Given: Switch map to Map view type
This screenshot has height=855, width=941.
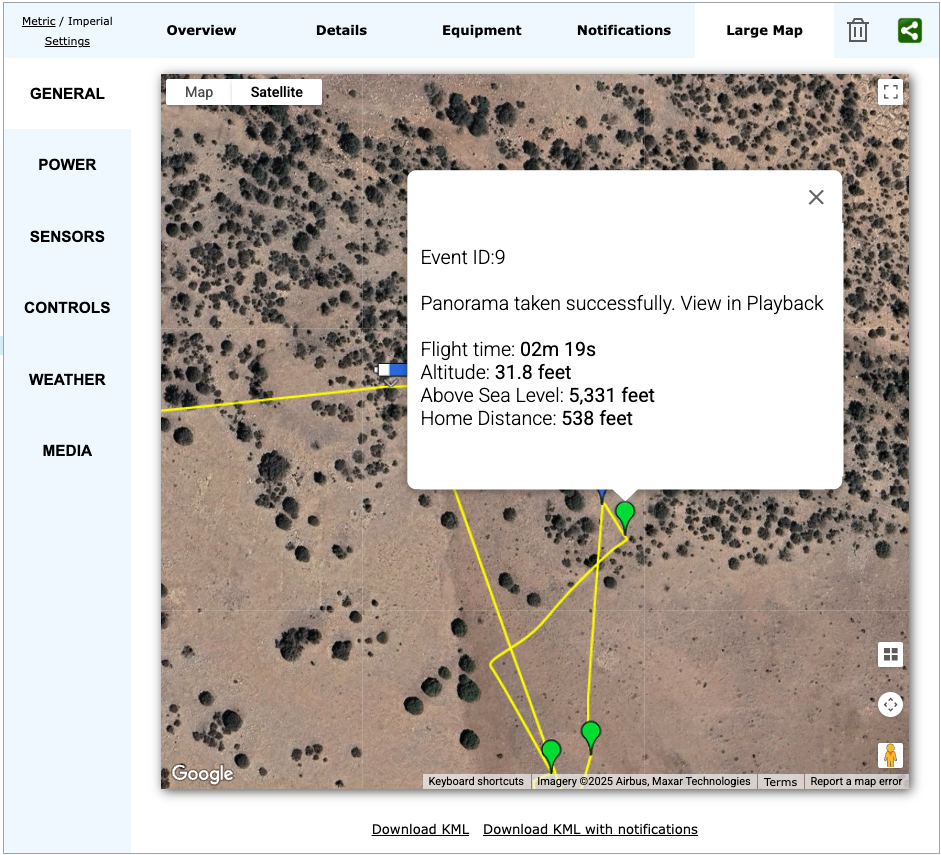Looking at the screenshot, I should click(x=199, y=92).
